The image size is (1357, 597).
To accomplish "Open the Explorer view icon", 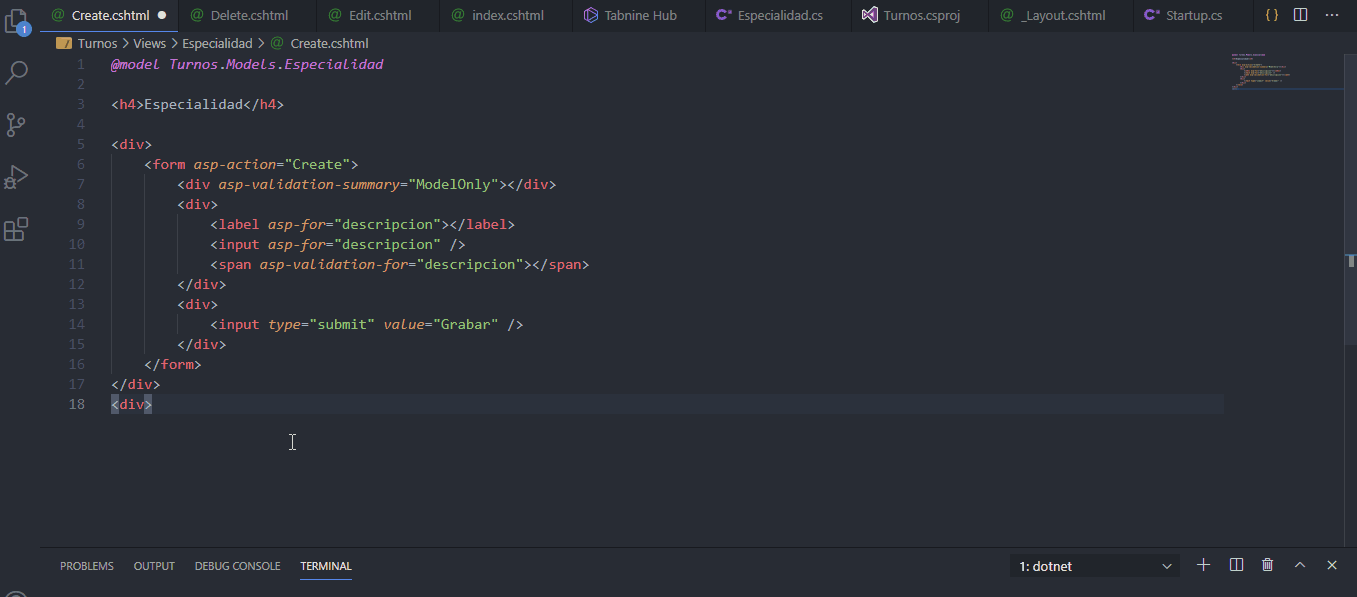I will tap(16, 21).
